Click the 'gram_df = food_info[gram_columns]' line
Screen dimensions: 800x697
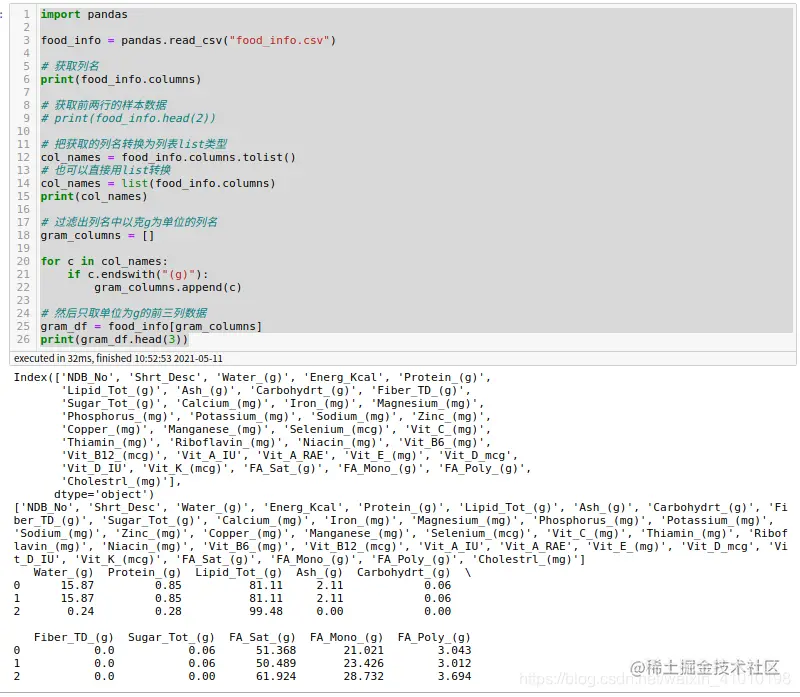click(x=151, y=326)
